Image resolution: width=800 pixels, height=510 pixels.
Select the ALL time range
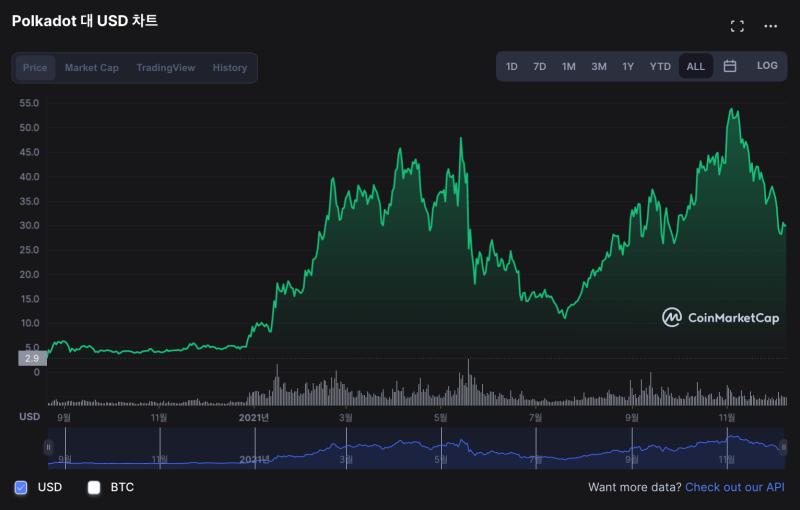click(x=696, y=66)
